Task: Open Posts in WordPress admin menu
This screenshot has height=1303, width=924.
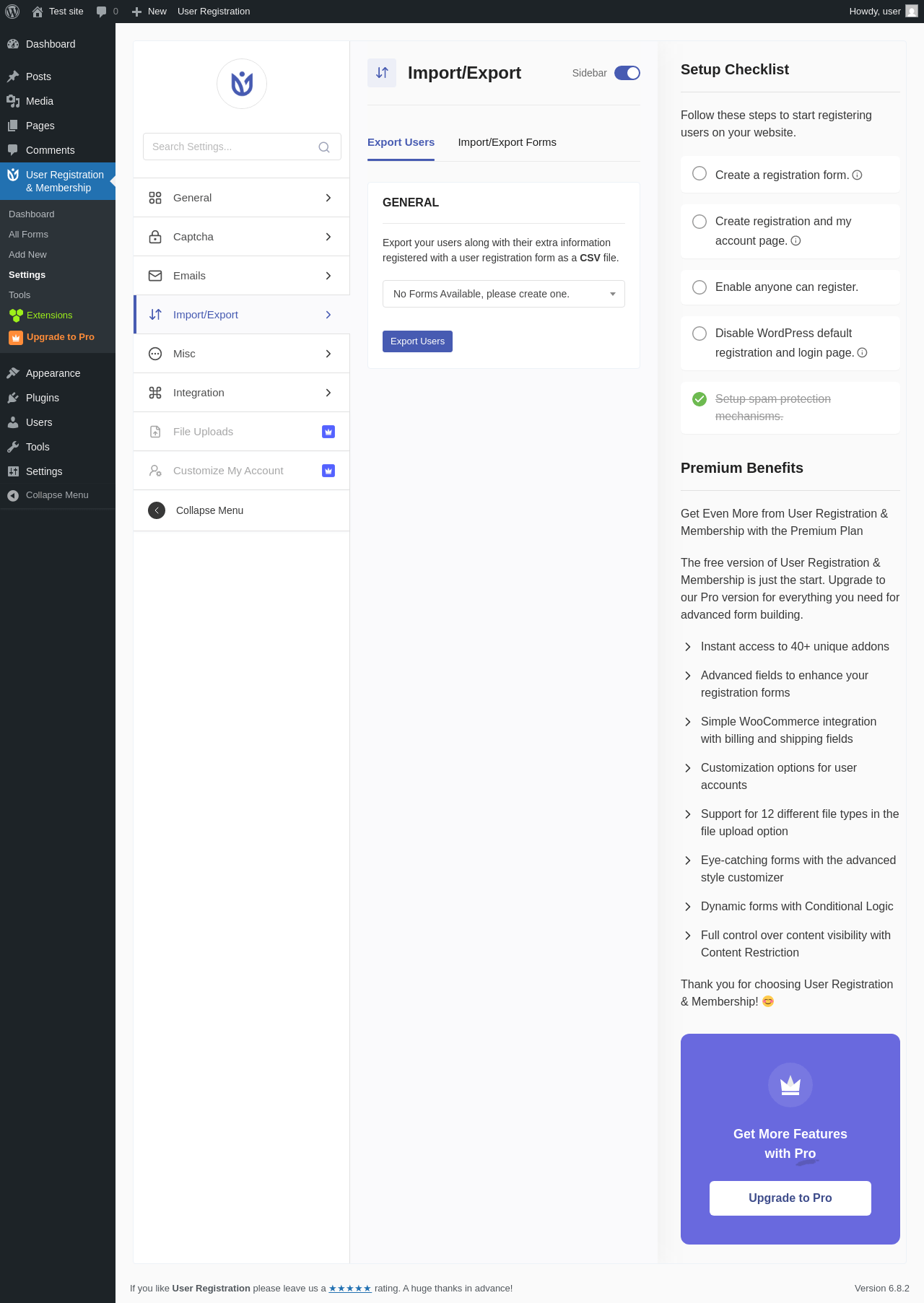Action: [x=58, y=77]
